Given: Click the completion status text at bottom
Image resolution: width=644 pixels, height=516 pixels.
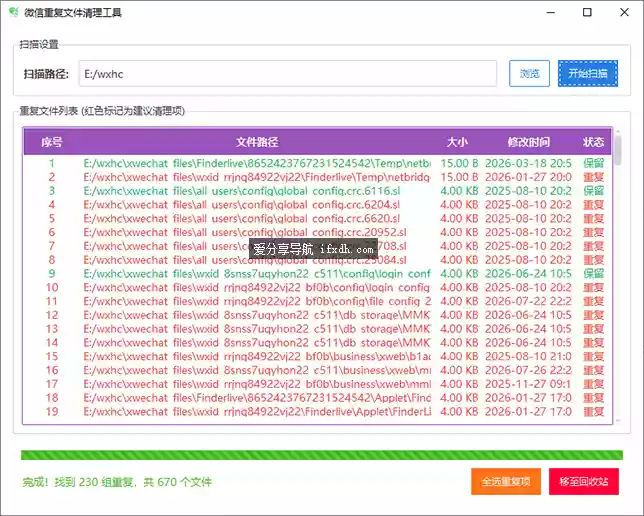Looking at the screenshot, I should tap(117, 482).
